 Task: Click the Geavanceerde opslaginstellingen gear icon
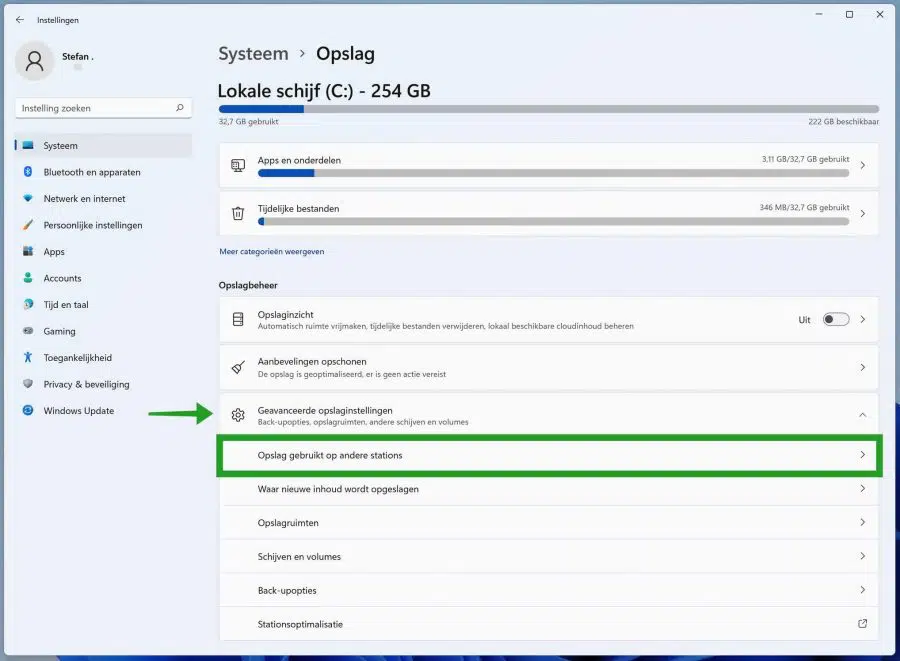[238, 414]
